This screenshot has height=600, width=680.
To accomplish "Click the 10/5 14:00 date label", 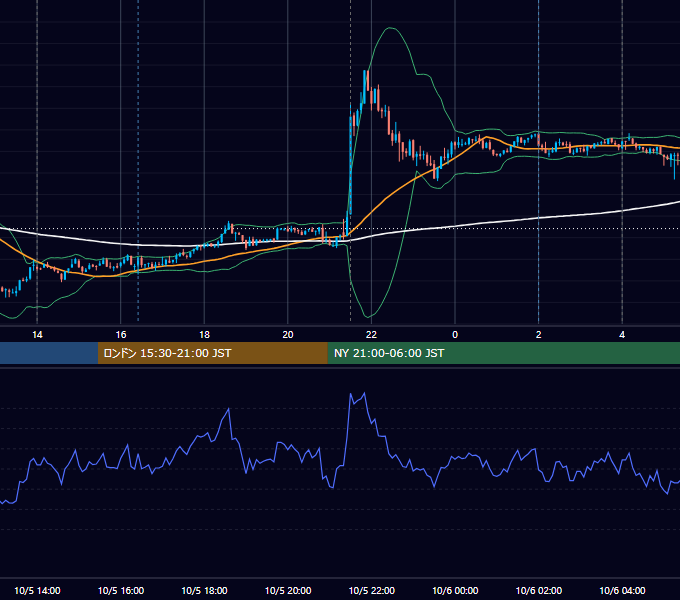I will 37,590.
